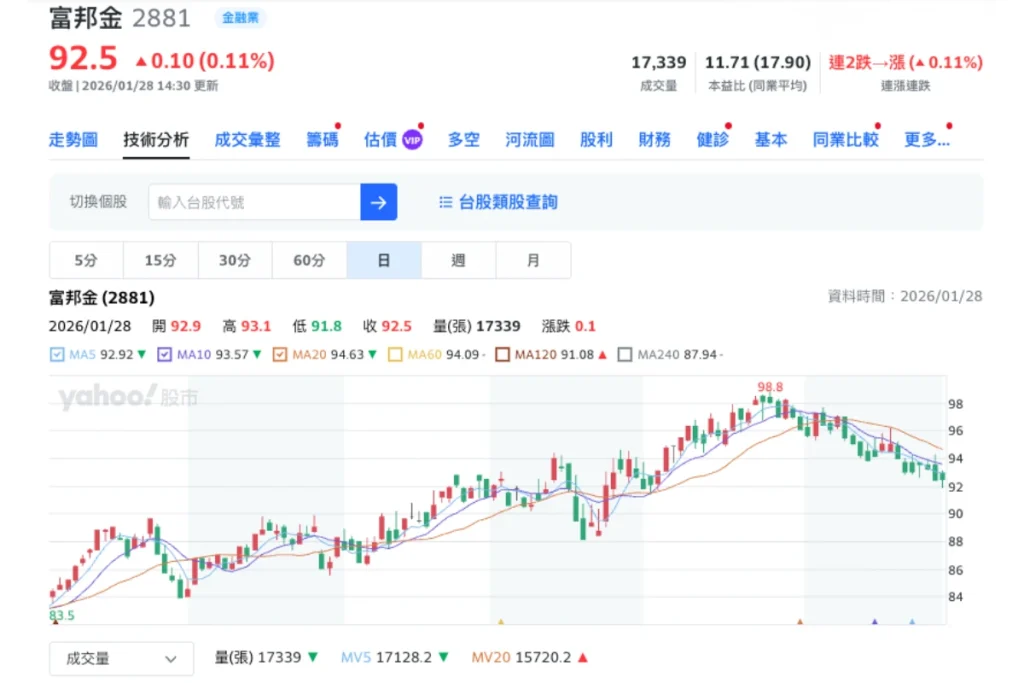
Task: Enable the MA240 checkbox
Action: [x=625, y=355]
